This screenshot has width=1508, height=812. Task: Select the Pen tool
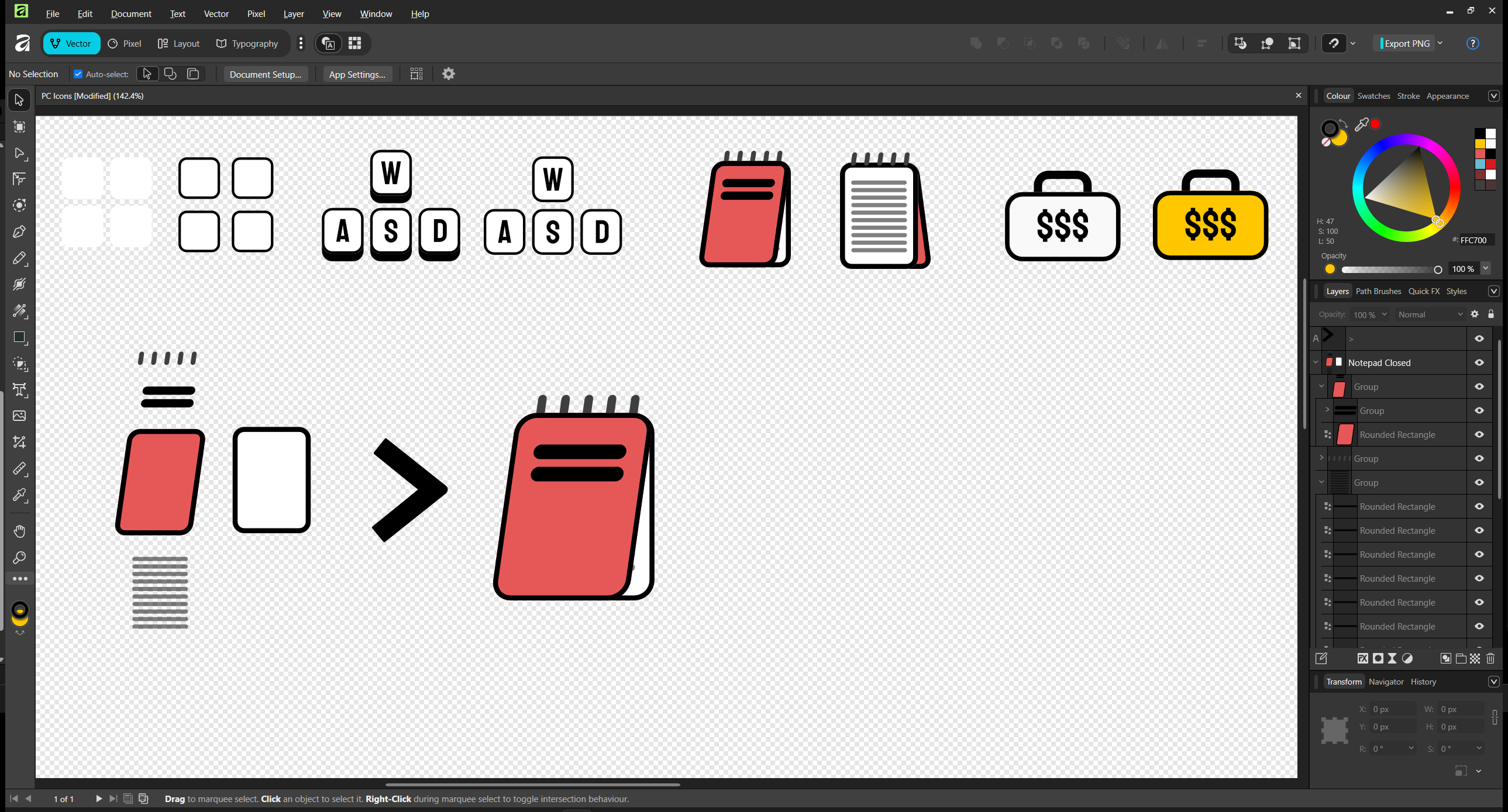point(19,232)
